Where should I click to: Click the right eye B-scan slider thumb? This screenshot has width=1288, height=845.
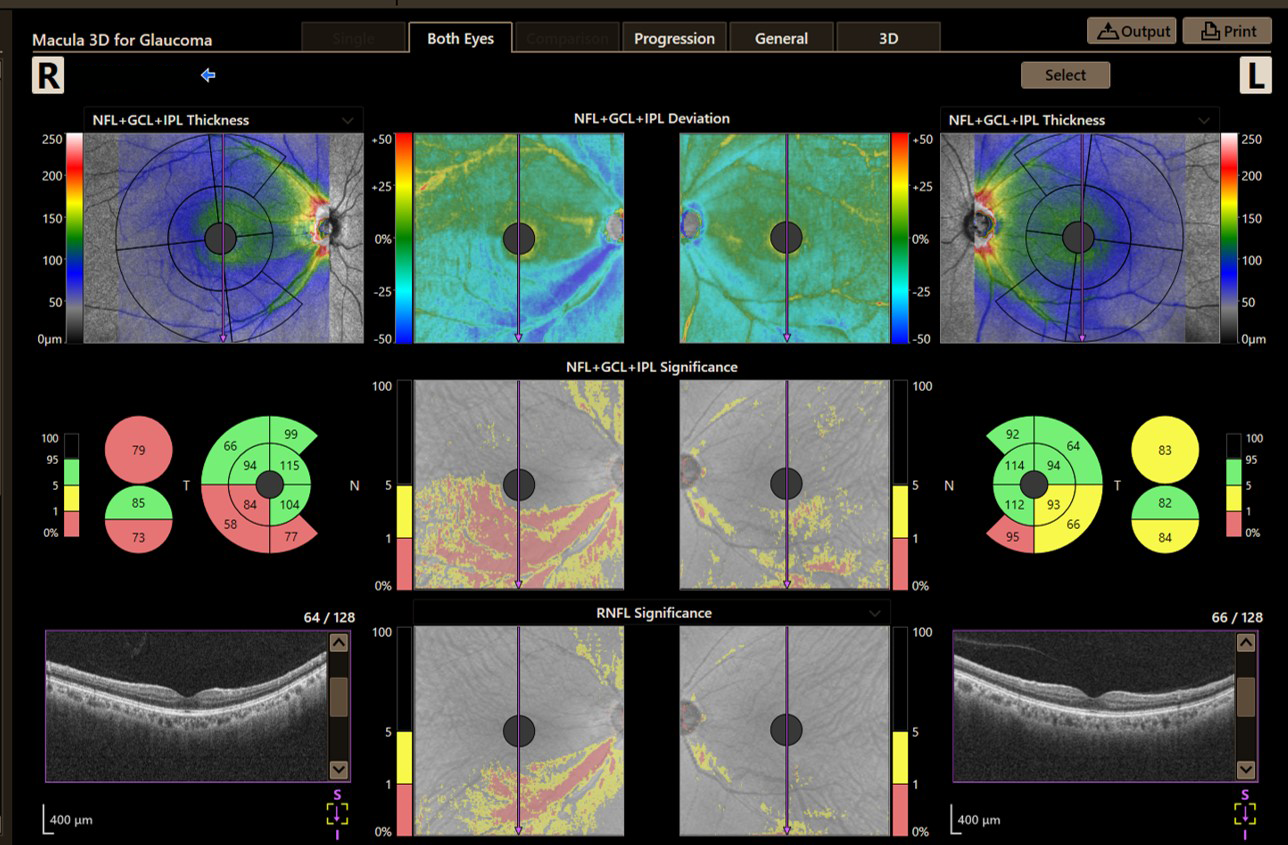coord(338,696)
